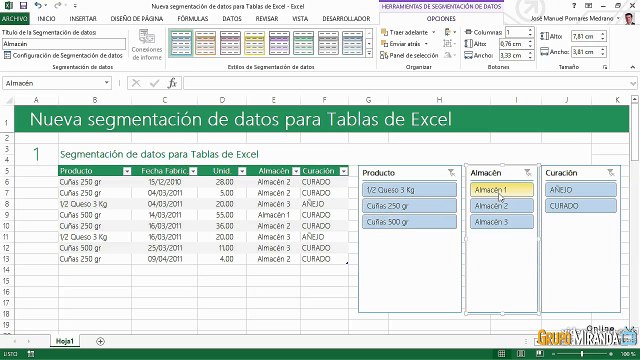Expand the formula bar arrow
The width and height of the screenshot is (640, 360).
pos(633,83)
